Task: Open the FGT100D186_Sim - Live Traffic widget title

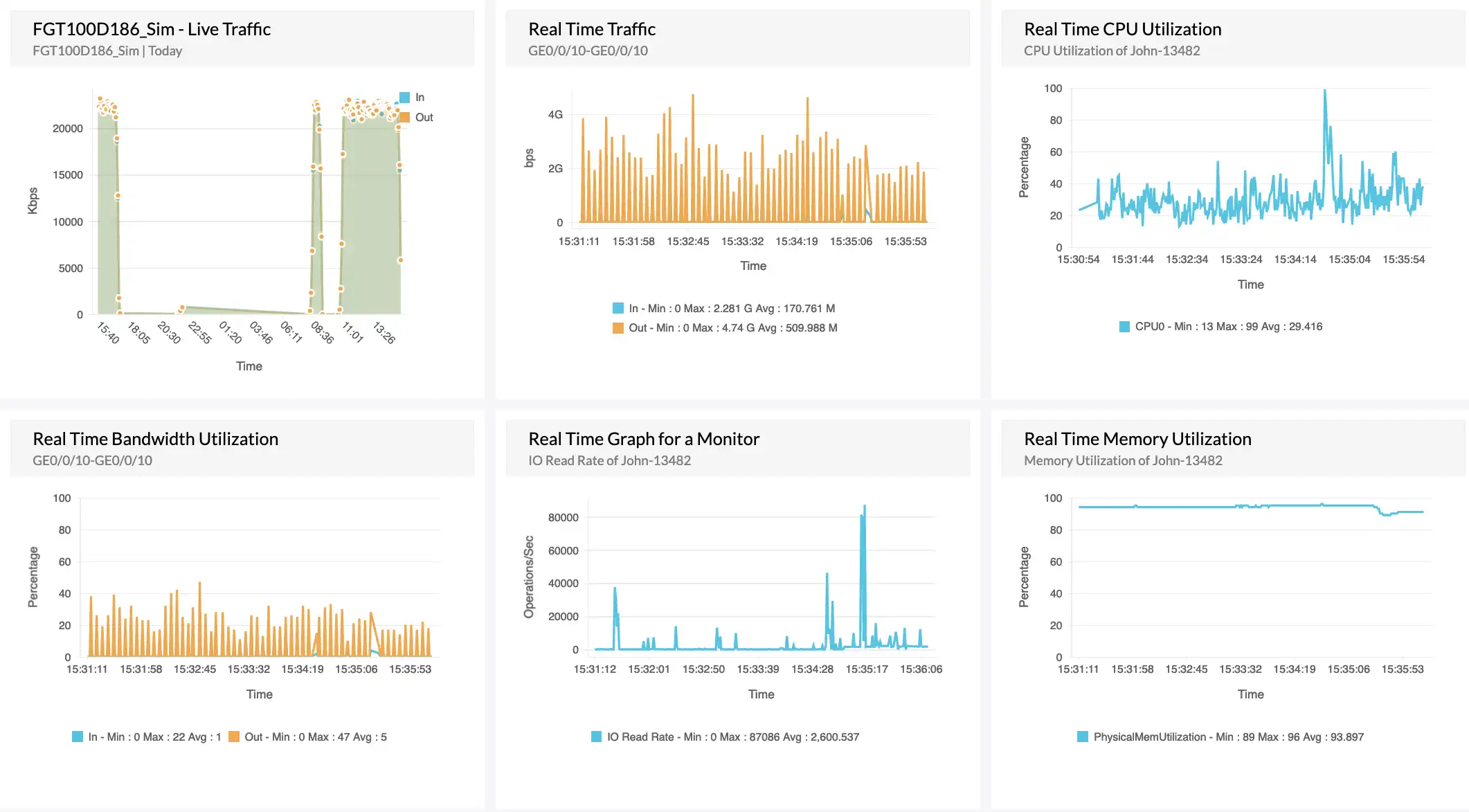Action: pyautogui.click(x=152, y=29)
